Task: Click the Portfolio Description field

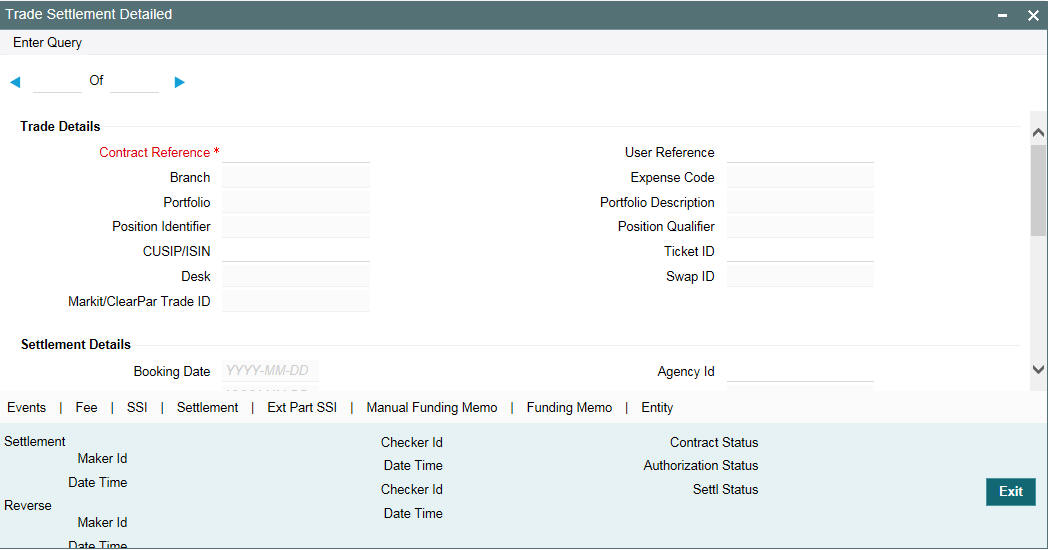Action: pos(800,202)
